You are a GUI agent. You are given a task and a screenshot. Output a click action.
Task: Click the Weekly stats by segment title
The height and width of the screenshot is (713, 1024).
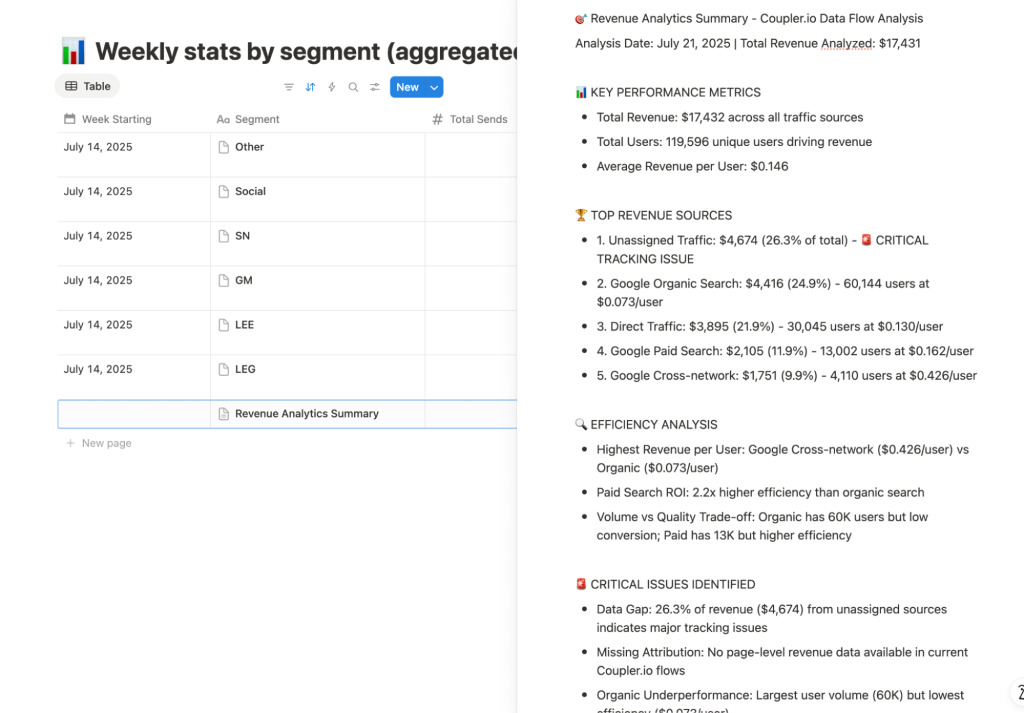click(306, 51)
